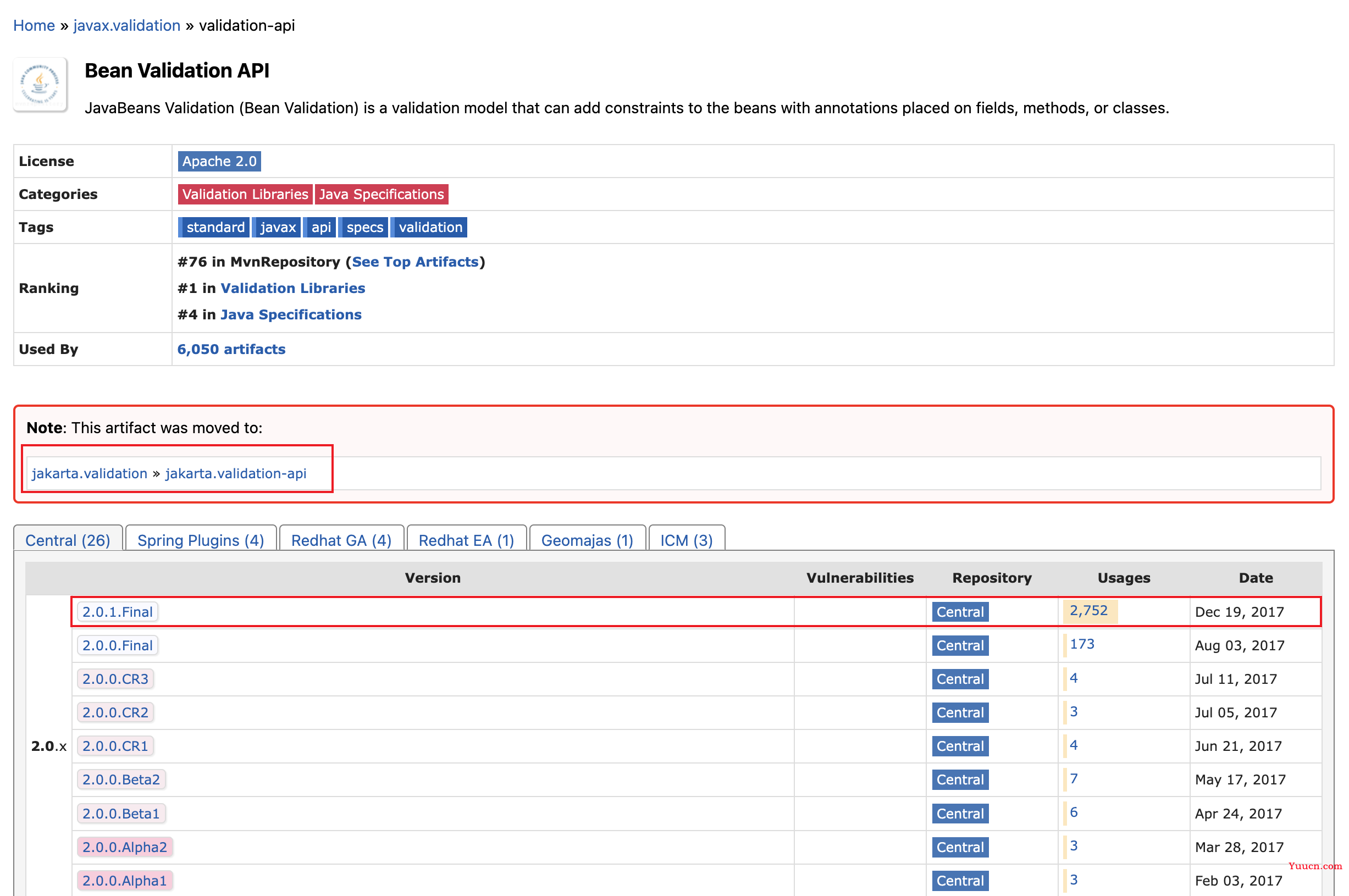1349x896 pixels.
Task: Switch to the ICM (3) tab
Action: point(687,539)
